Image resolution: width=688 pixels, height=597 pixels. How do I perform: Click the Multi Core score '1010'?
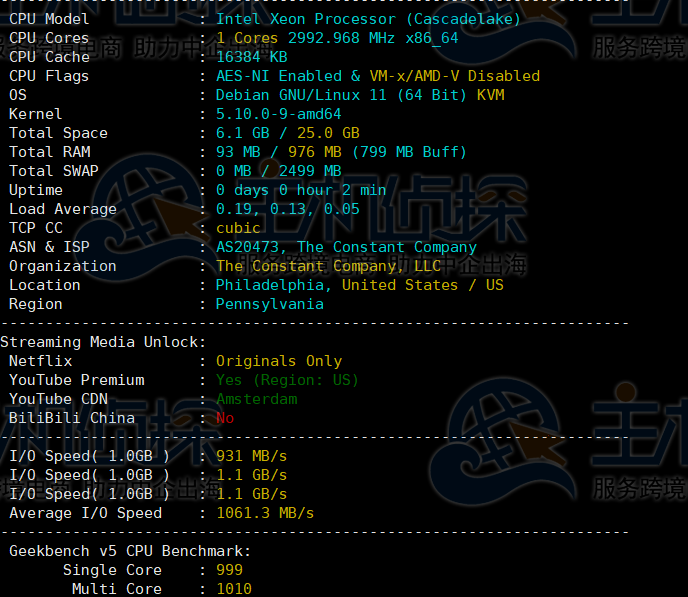(234, 589)
